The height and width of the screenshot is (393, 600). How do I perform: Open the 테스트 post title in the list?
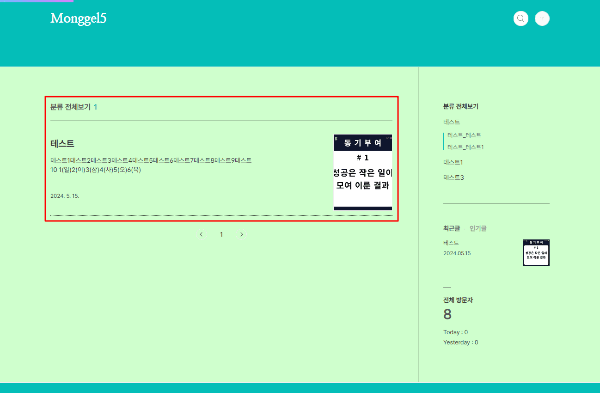point(62,144)
